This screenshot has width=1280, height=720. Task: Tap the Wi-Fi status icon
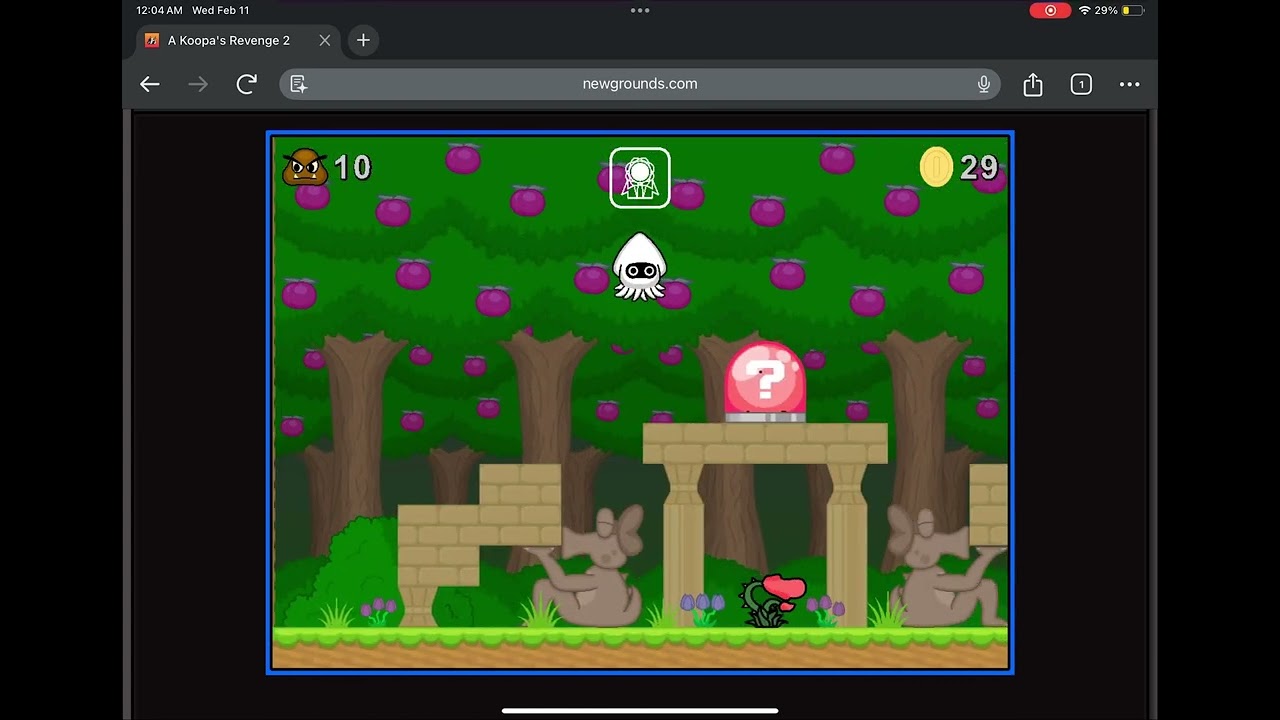click(x=1084, y=10)
